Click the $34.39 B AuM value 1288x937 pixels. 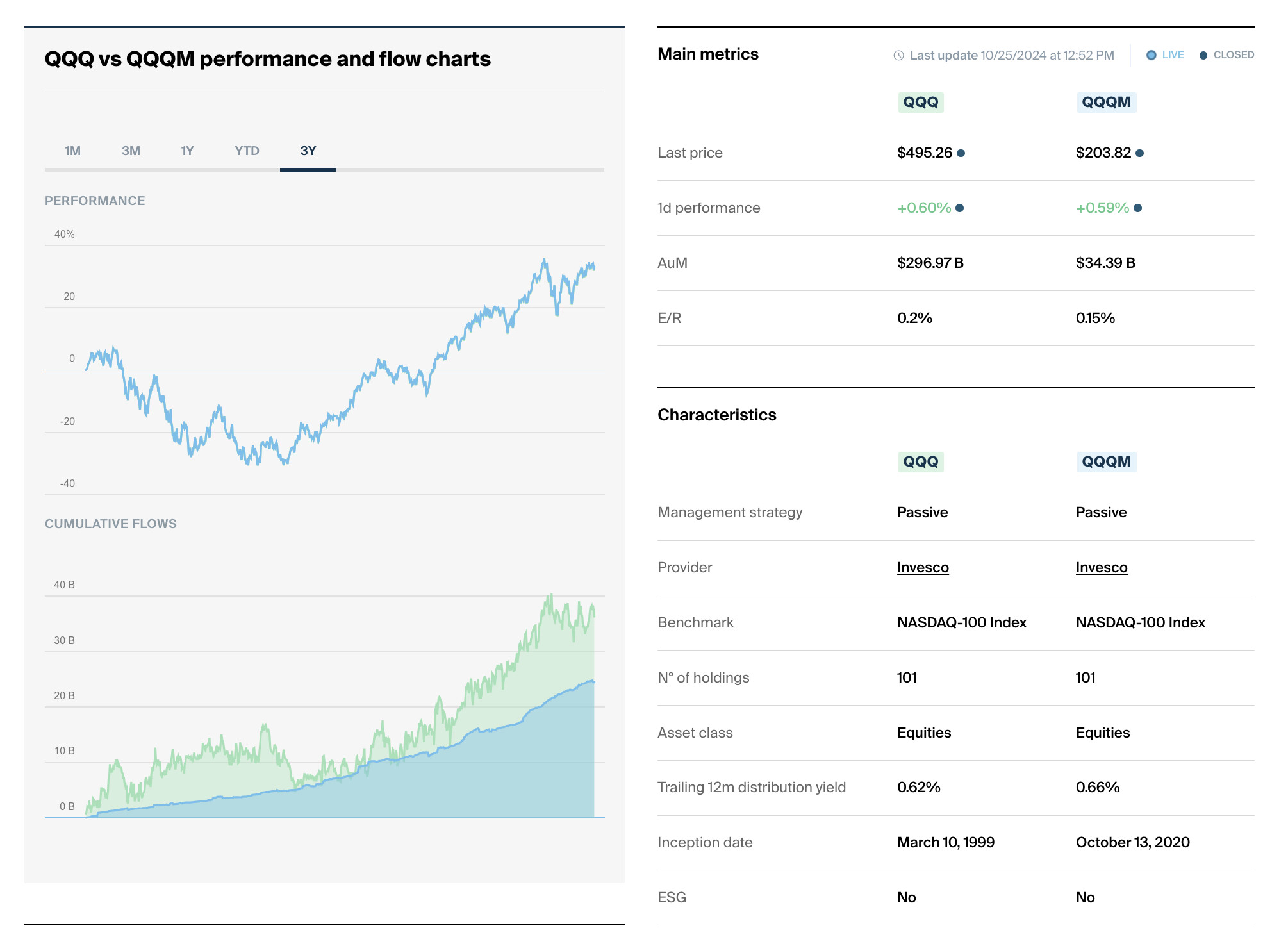point(1105,263)
